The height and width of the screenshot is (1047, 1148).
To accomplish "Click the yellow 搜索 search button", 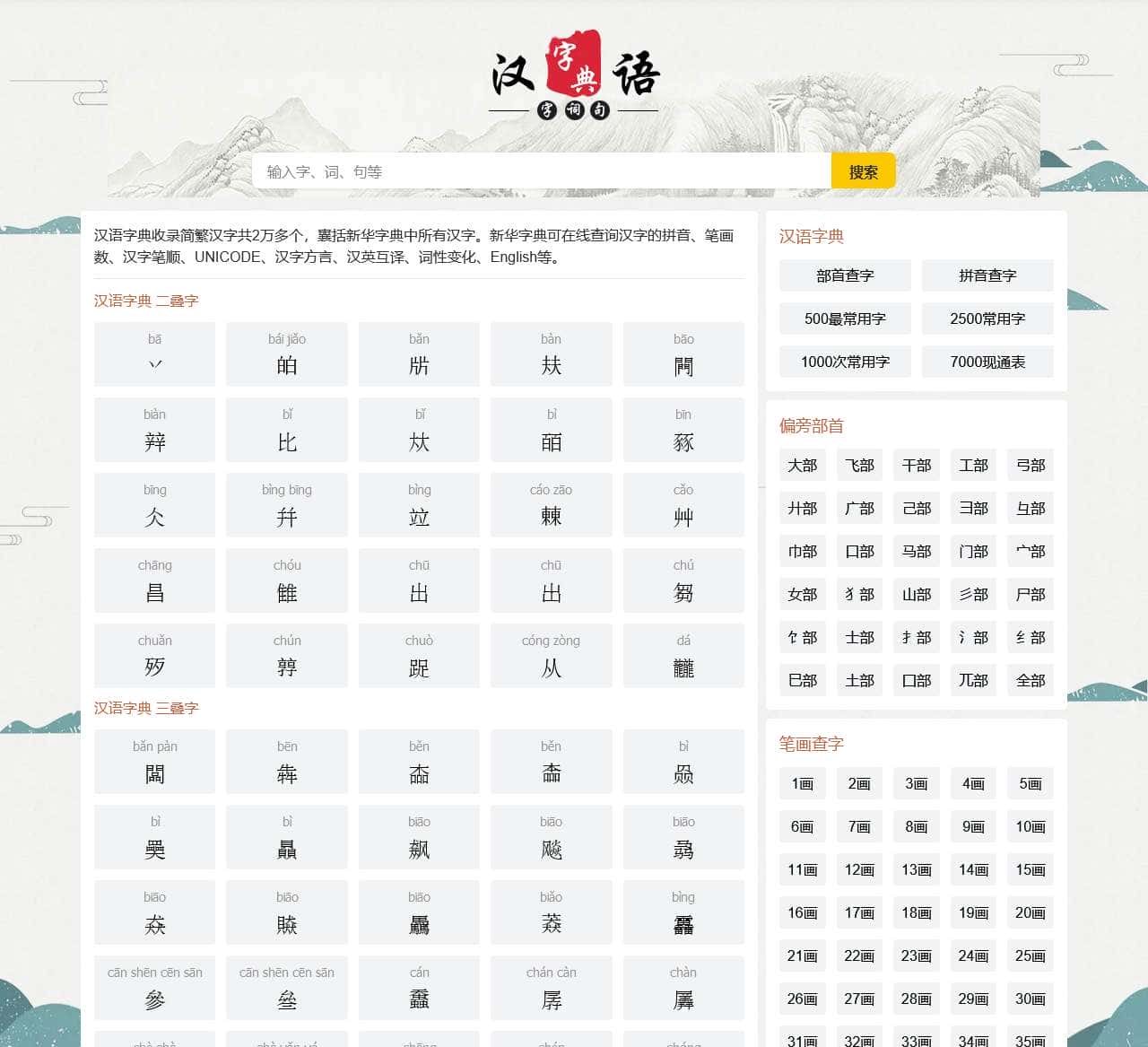I will (863, 170).
